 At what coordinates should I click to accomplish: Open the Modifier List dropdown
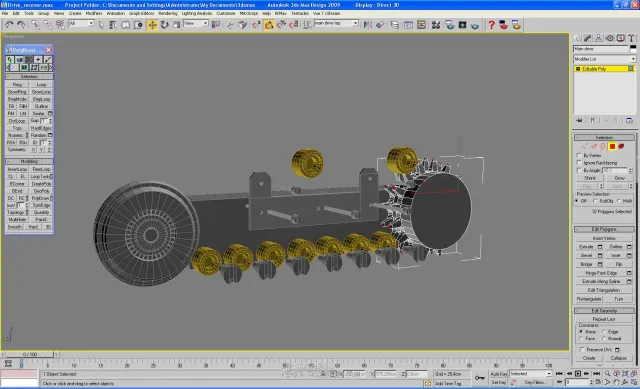(x=604, y=59)
